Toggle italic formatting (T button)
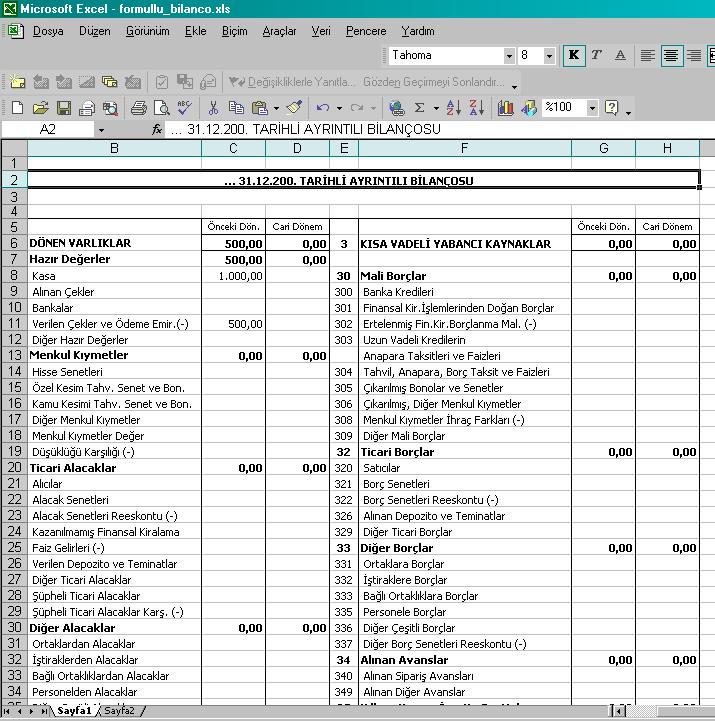Screen dimensions: 715x721 click(597, 56)
